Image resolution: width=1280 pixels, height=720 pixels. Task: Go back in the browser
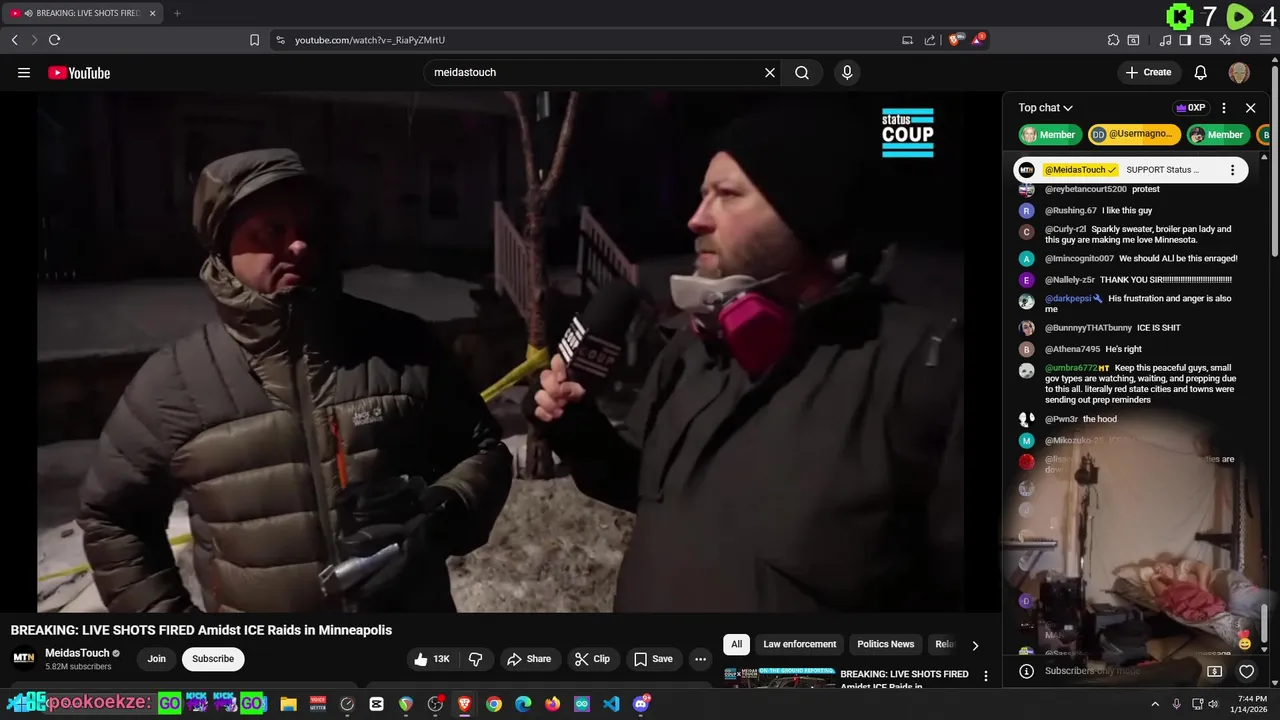point(14,40)
